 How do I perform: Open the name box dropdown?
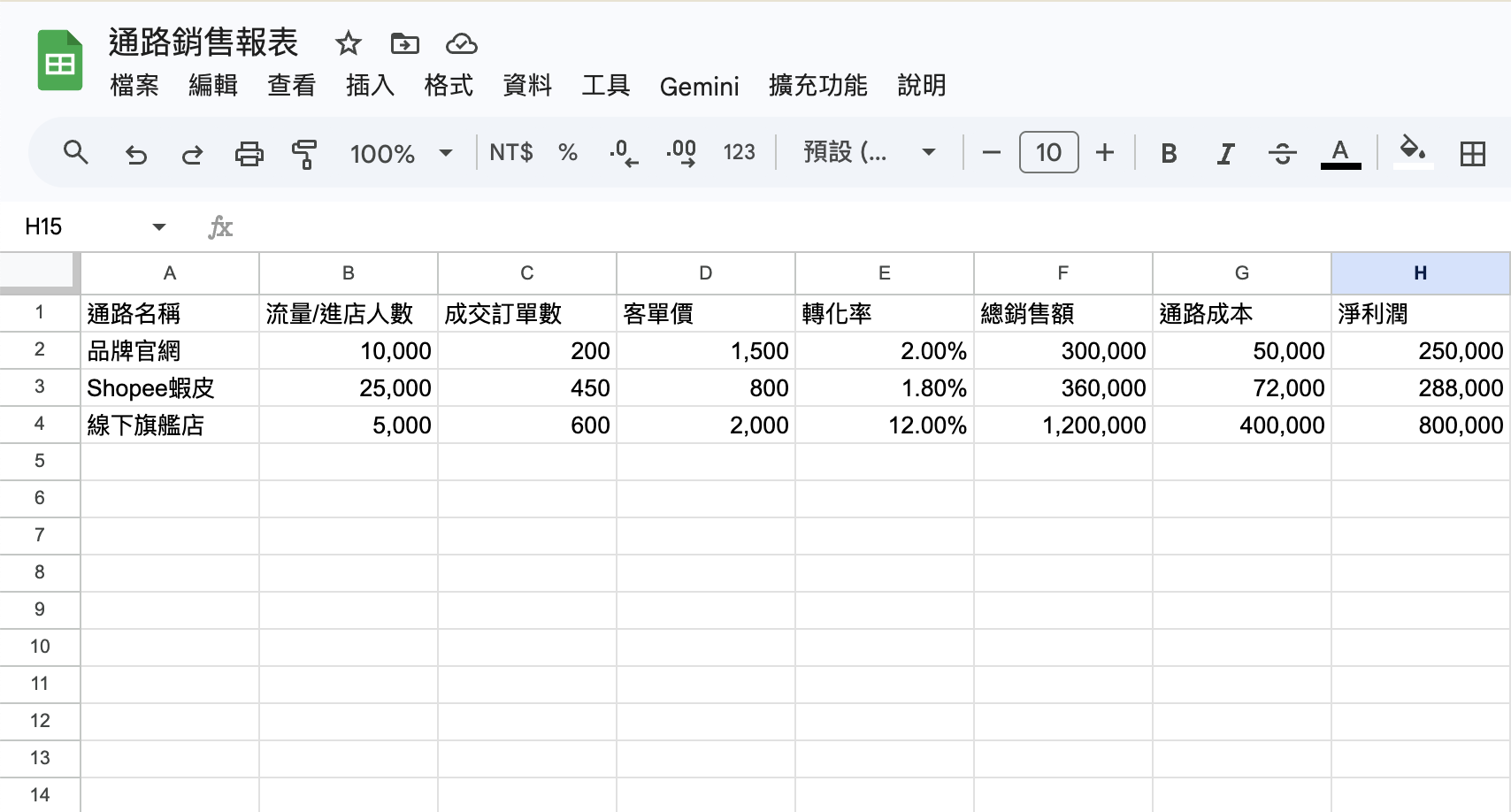(158, 226)
